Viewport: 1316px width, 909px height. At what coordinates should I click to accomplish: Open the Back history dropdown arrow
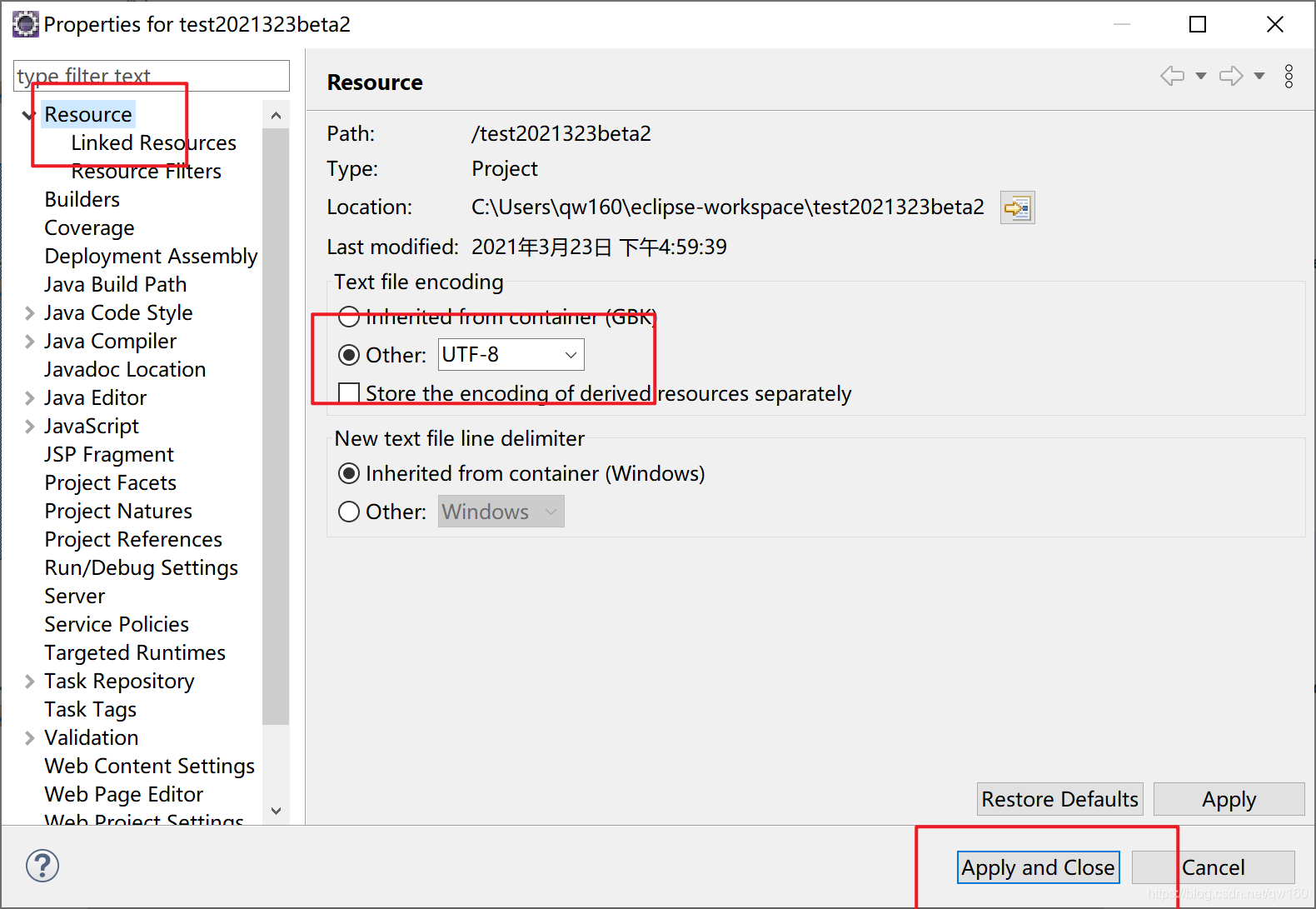point(1201,76)
